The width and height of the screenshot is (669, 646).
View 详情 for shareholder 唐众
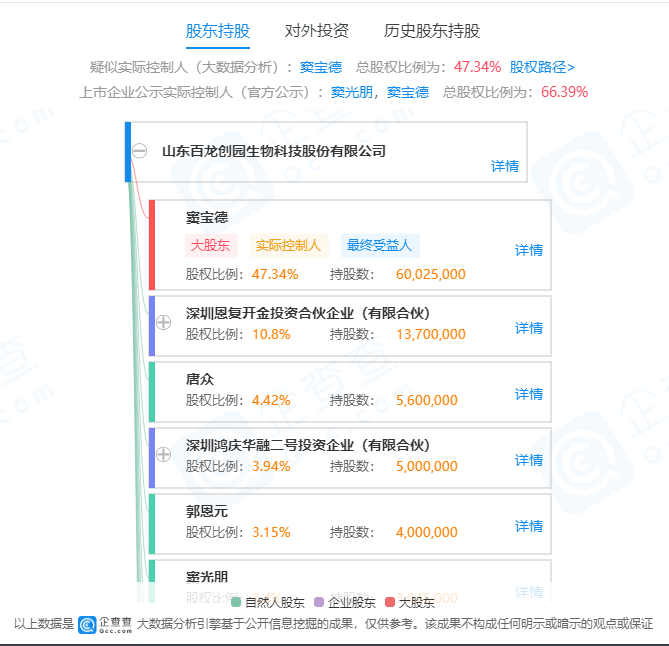click(529, 394)
